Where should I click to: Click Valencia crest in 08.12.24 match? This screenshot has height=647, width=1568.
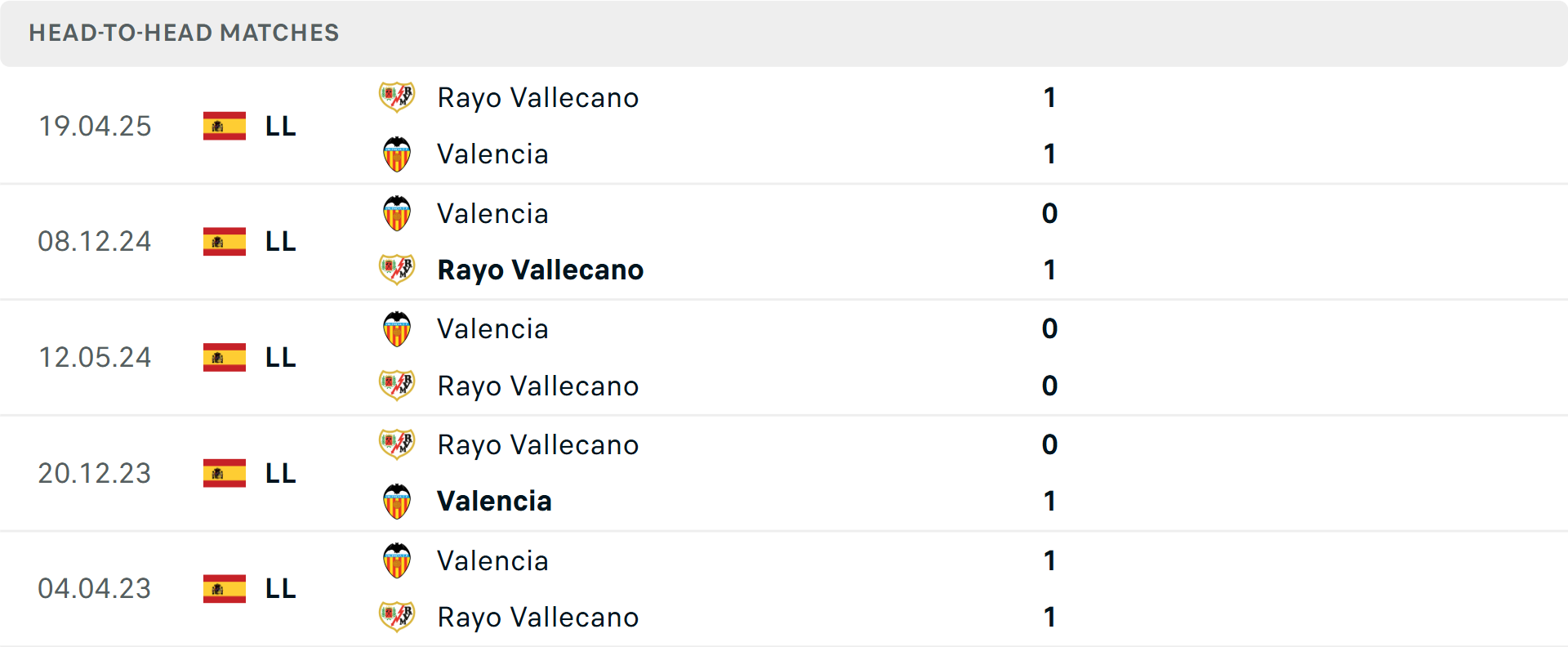click(x=397, y=213)
